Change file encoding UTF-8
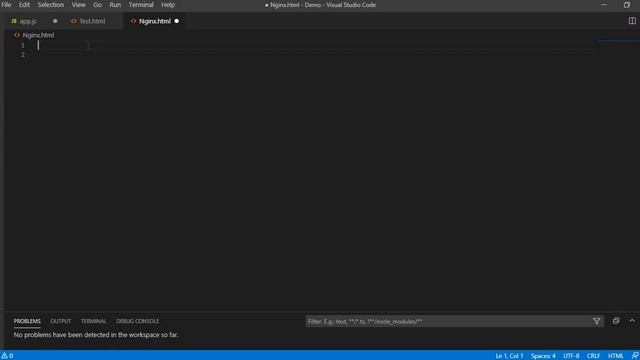Image resolution: width=640 pixels, height=360 pixels. 571,356
